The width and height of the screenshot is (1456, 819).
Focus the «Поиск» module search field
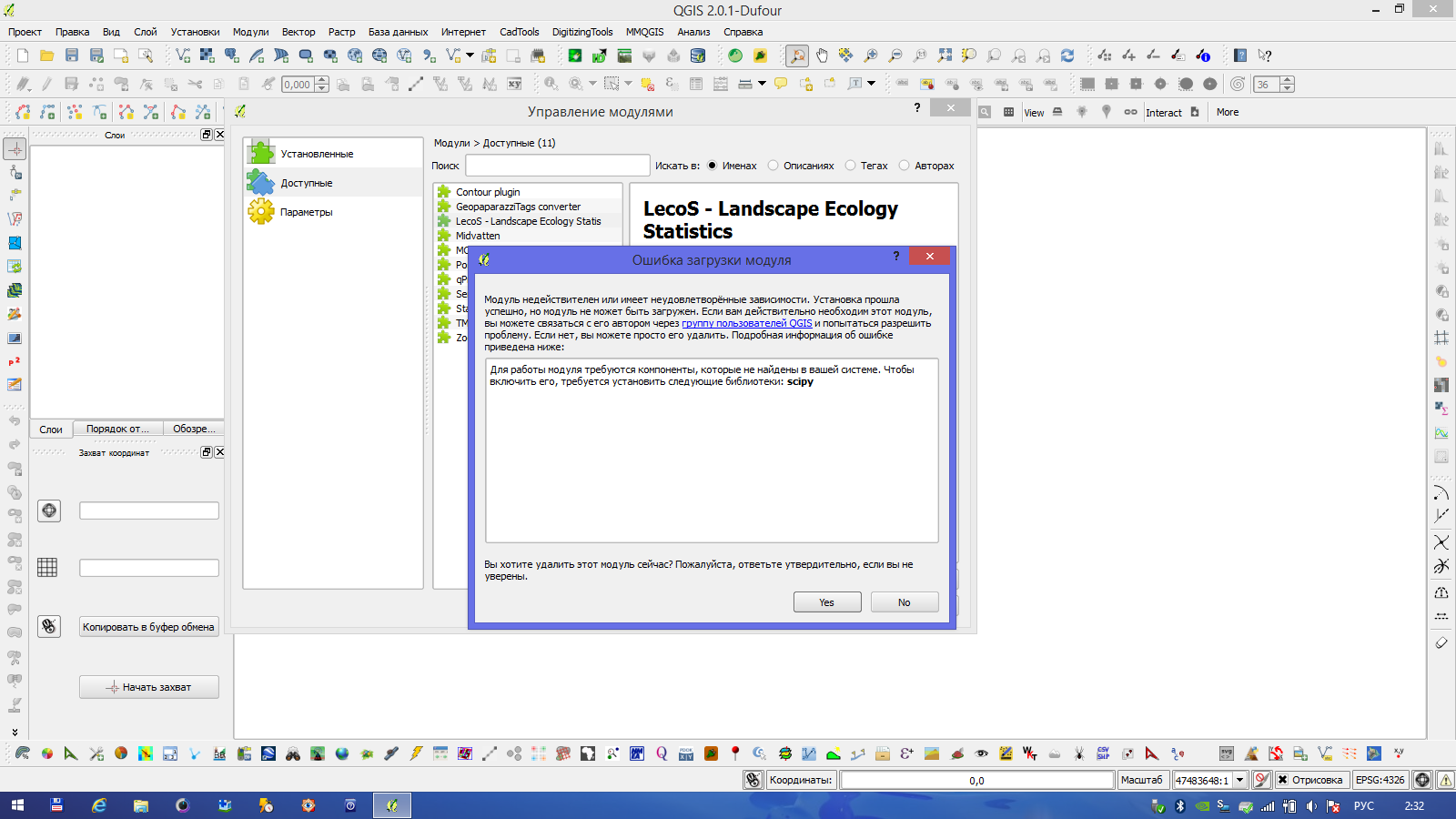(x=558, y=166)
